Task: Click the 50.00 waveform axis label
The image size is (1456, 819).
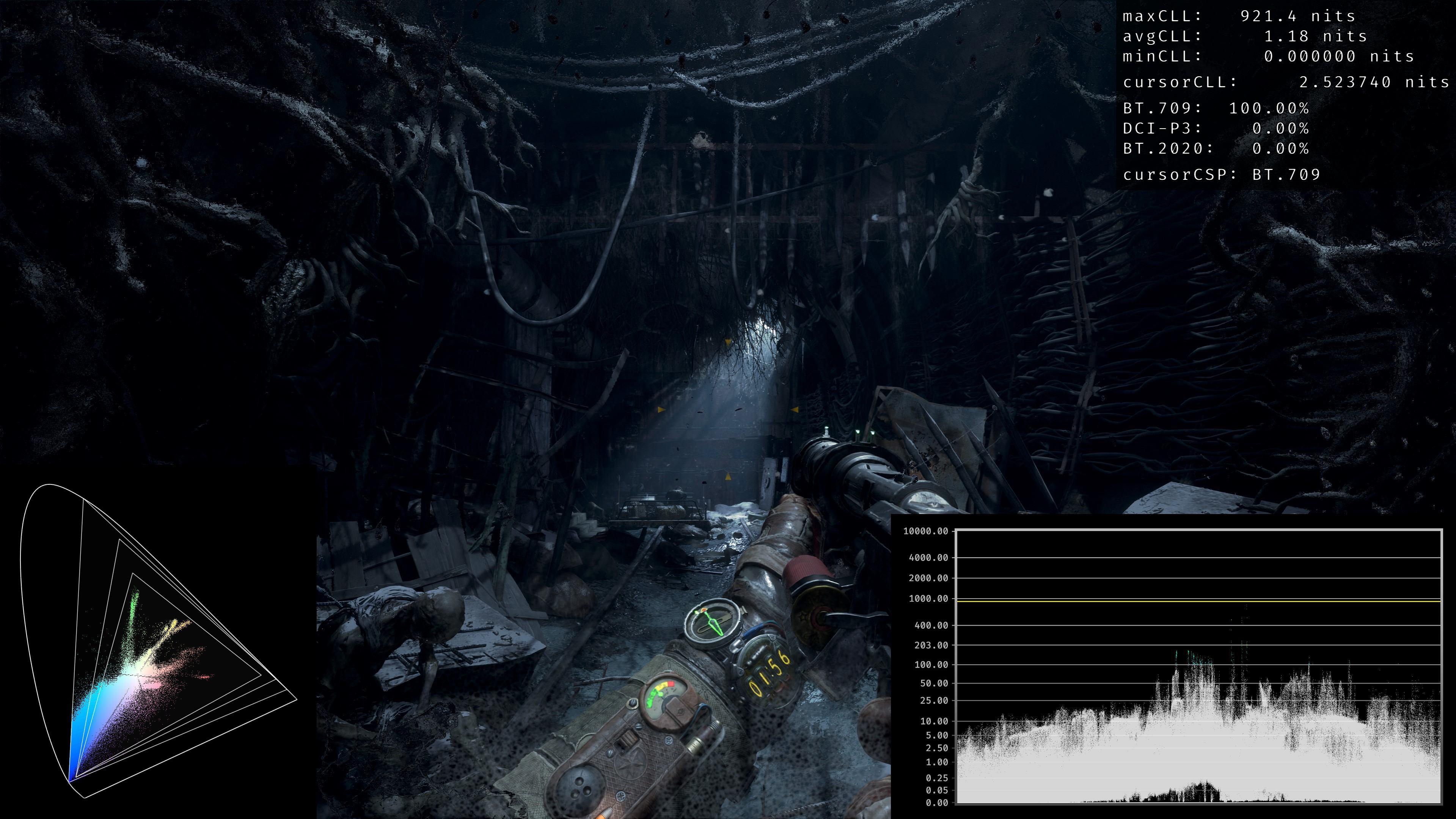Action: tap(934, 683)
